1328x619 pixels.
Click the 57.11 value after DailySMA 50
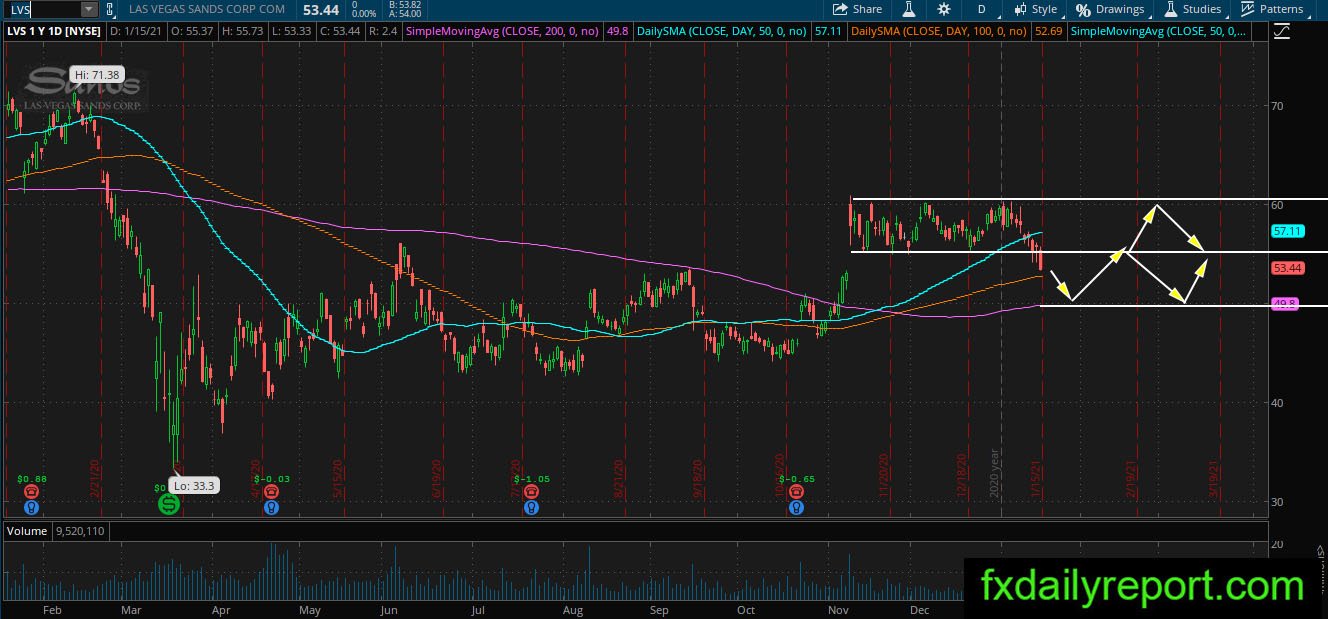click(827, 32)
